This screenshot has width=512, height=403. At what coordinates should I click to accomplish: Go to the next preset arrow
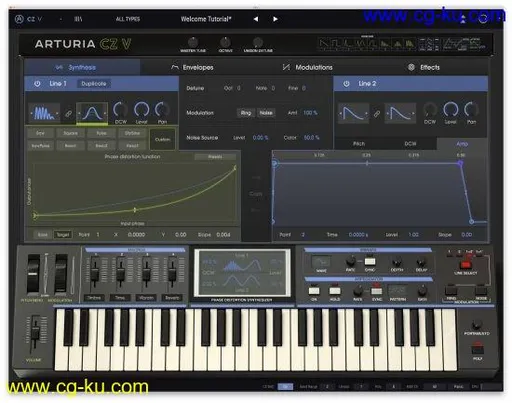[x=275, y=19]
